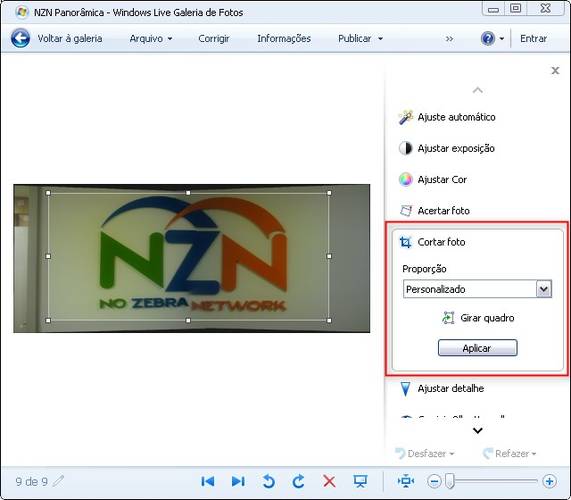Open Ajustar detalhe triangle icon
Screen dimensions: 571x500
pyautogui.click(x=405, y=389)
